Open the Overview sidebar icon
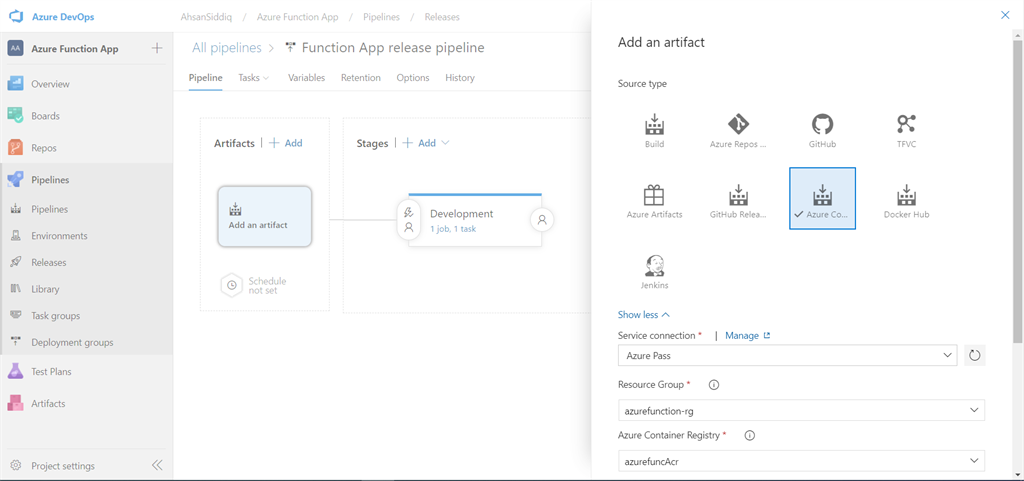1024x481 pixels. tap(16, 84)
